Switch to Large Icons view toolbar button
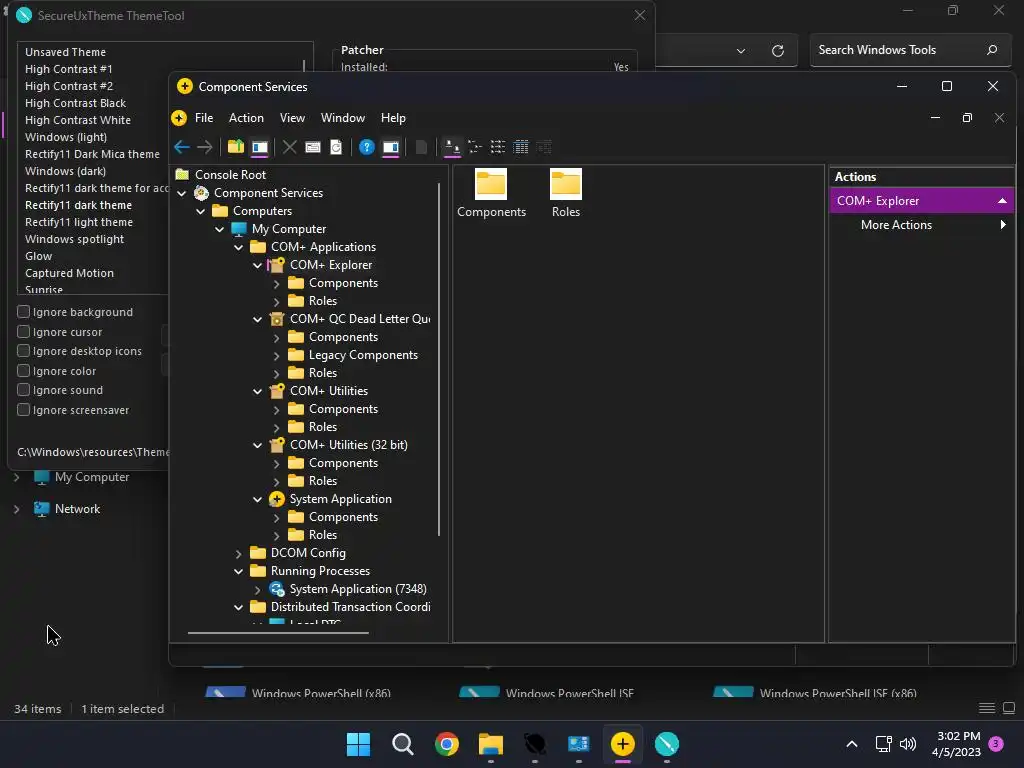 click(x=452, y=147)
